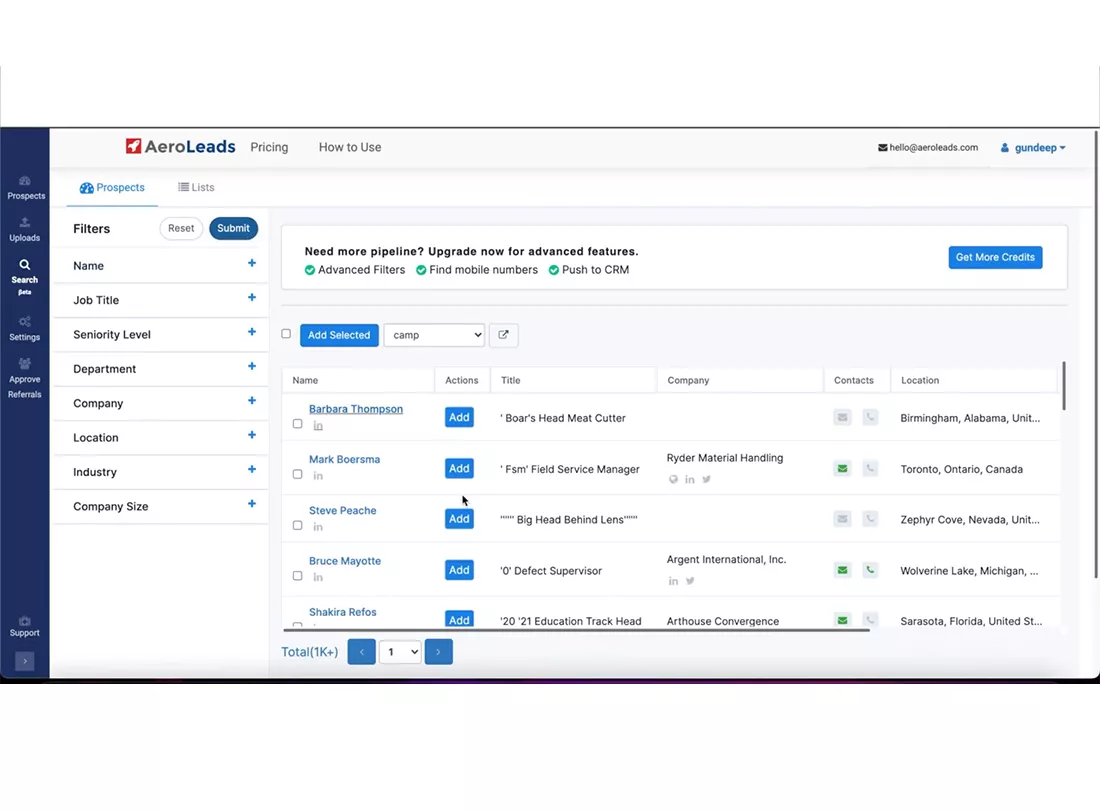Open the camp list dropdown
Viewport: 1100px width, 810px height.
(x=434, y=335)
